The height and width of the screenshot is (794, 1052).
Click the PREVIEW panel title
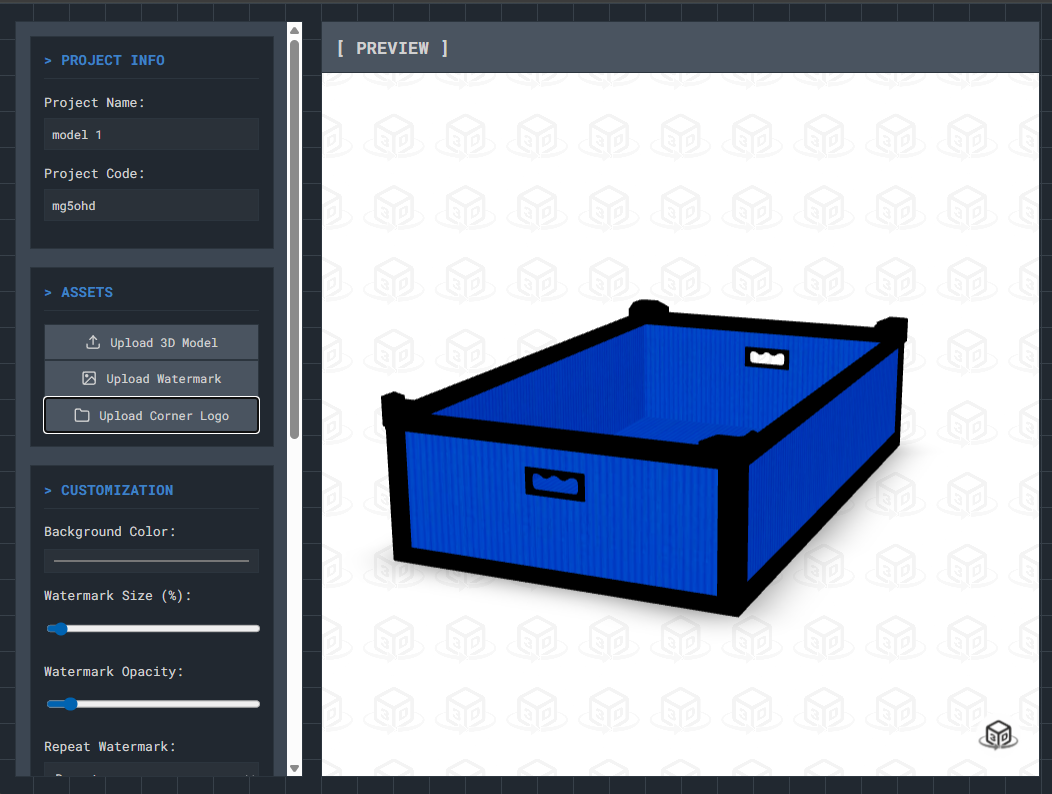tap(392, 48)
